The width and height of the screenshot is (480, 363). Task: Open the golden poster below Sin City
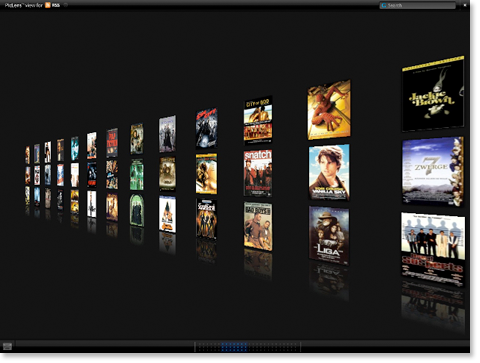[206, 173]
